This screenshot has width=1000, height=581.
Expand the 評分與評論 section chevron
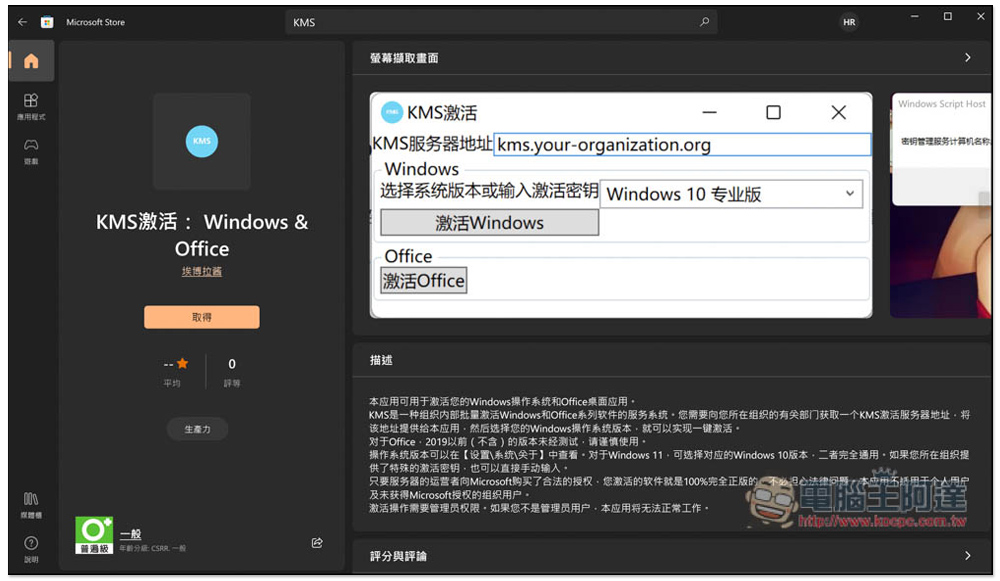(967, 555)
